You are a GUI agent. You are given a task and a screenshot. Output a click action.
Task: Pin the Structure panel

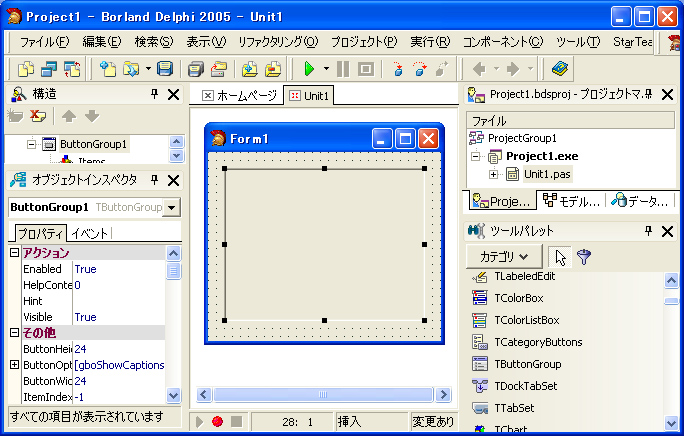(154, 94)
